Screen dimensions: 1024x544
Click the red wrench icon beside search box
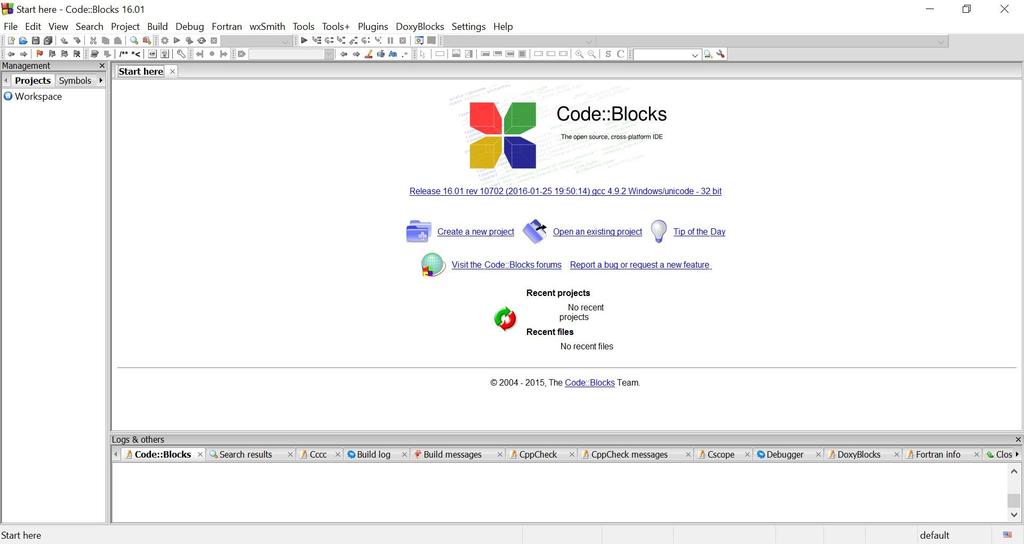(720, 54)
